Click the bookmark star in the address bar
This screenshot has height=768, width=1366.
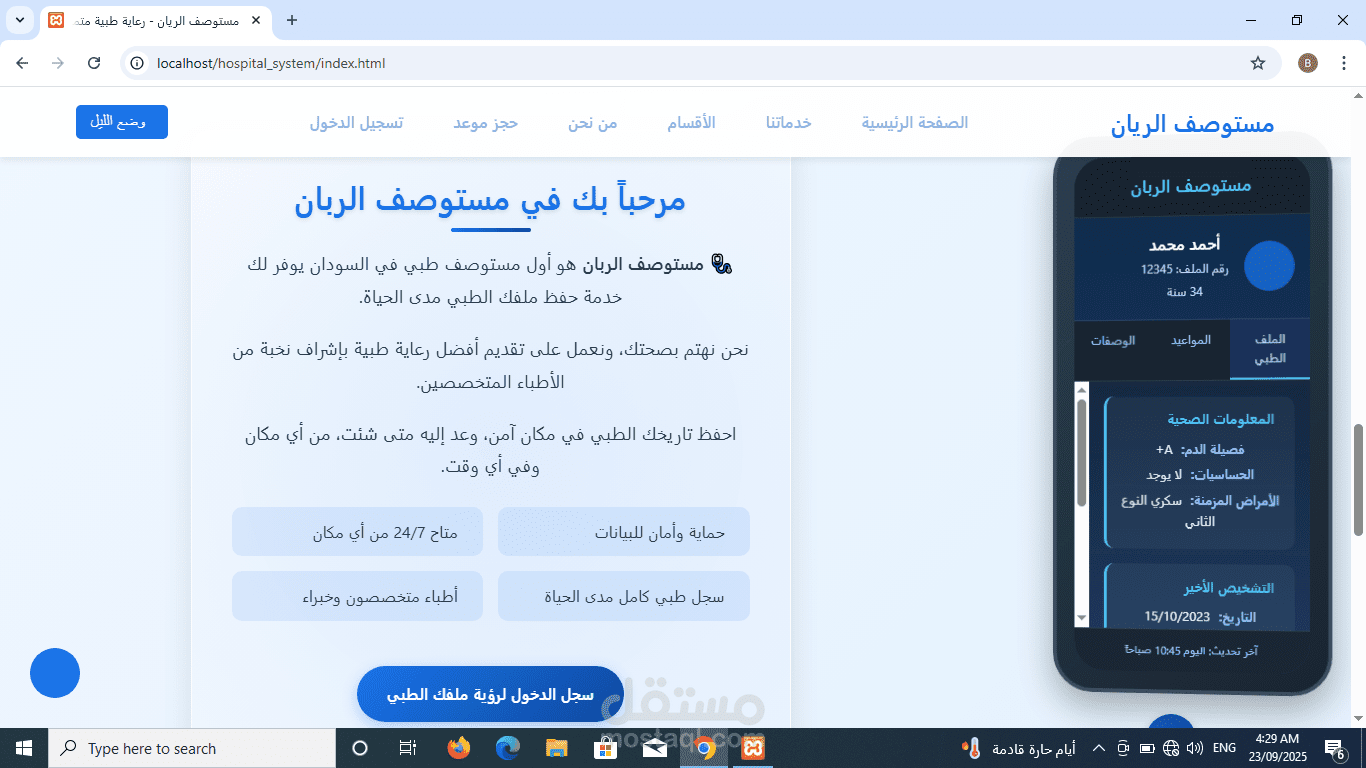coord(1259,62)
